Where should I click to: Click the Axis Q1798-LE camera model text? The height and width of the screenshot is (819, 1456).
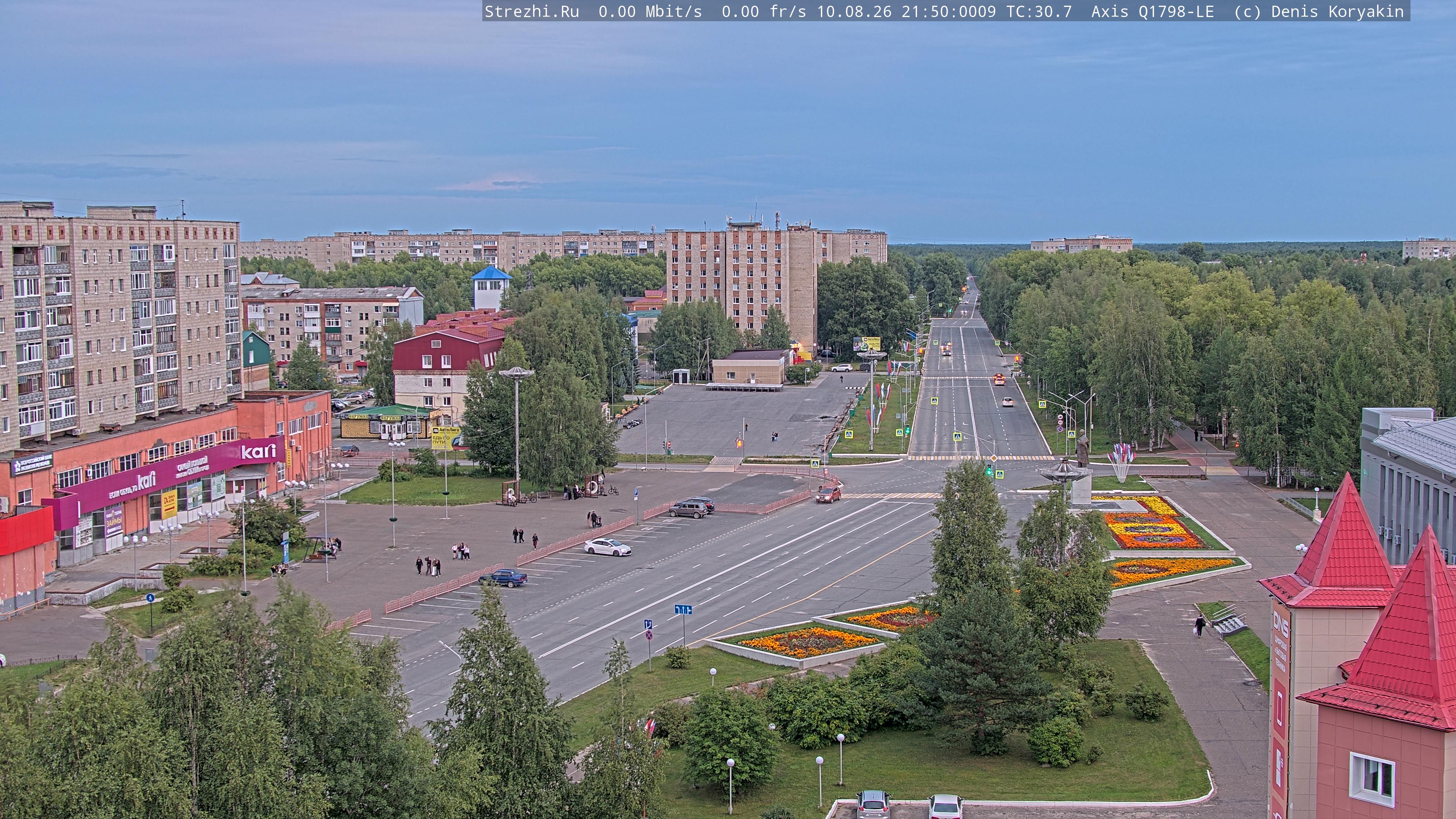pyautogui.click(x=1153, y=11)
